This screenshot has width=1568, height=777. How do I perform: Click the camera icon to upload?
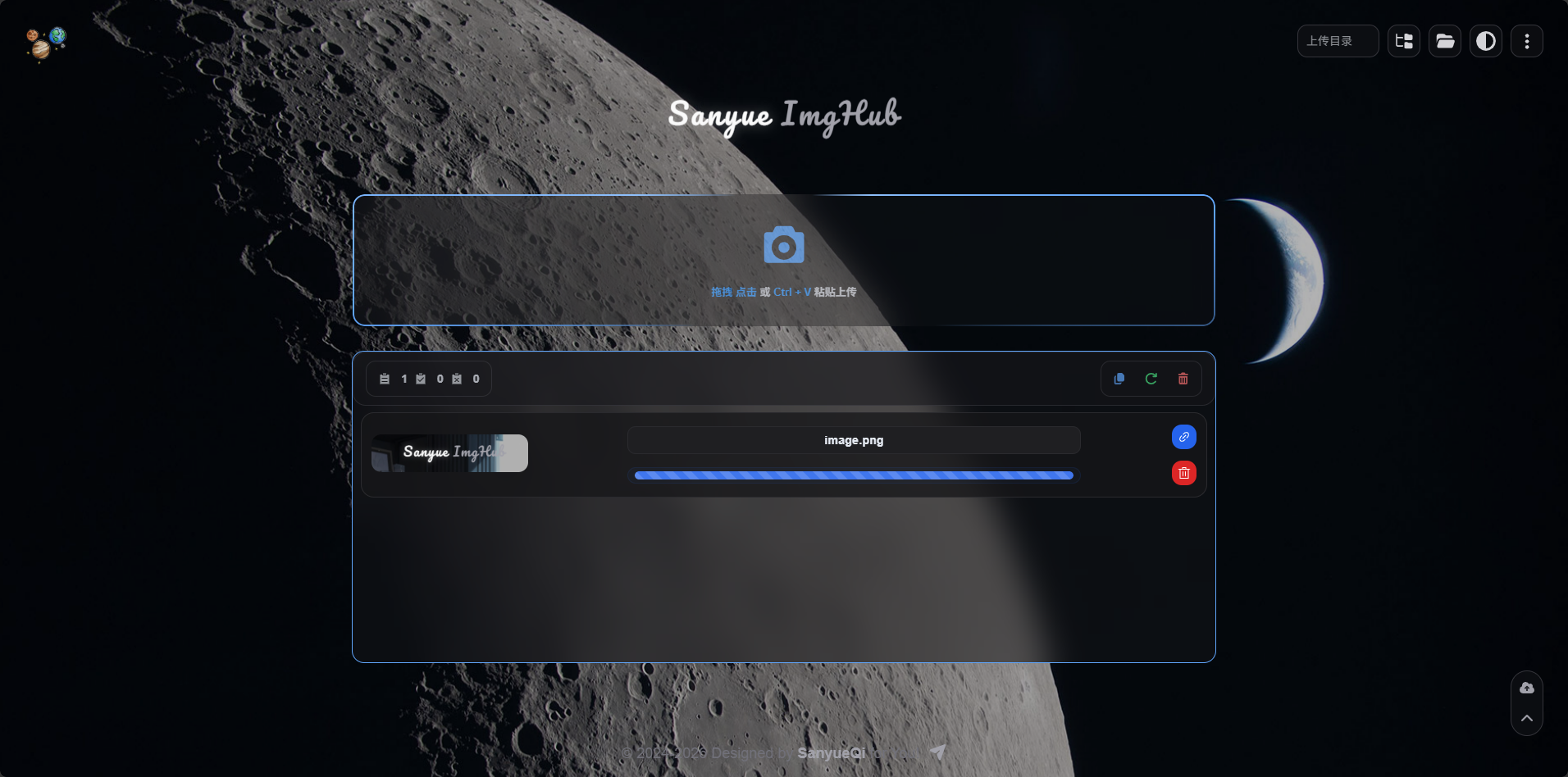(784, 245)
